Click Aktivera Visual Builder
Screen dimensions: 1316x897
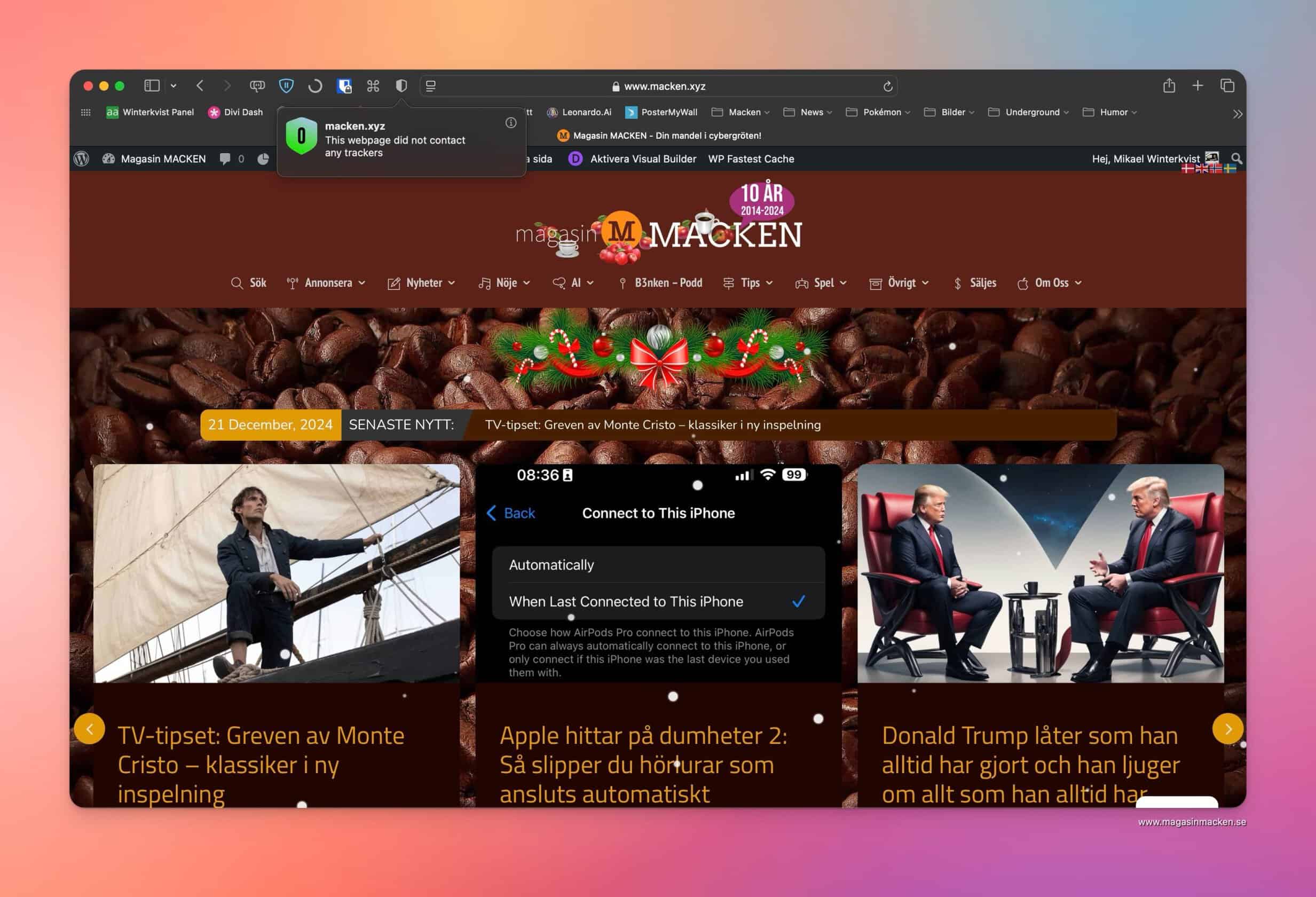point(632,159)
